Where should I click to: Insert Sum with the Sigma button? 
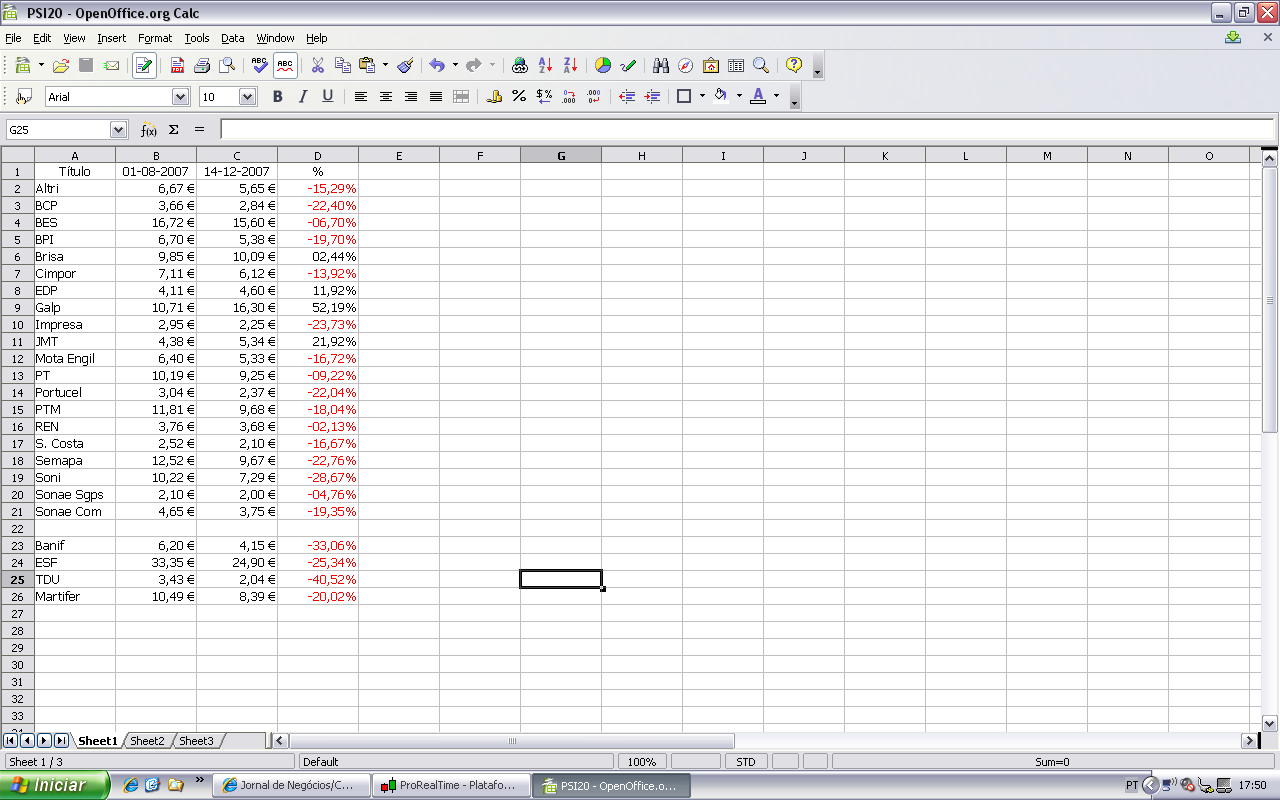pyautogui.click(x=174, y=130)
